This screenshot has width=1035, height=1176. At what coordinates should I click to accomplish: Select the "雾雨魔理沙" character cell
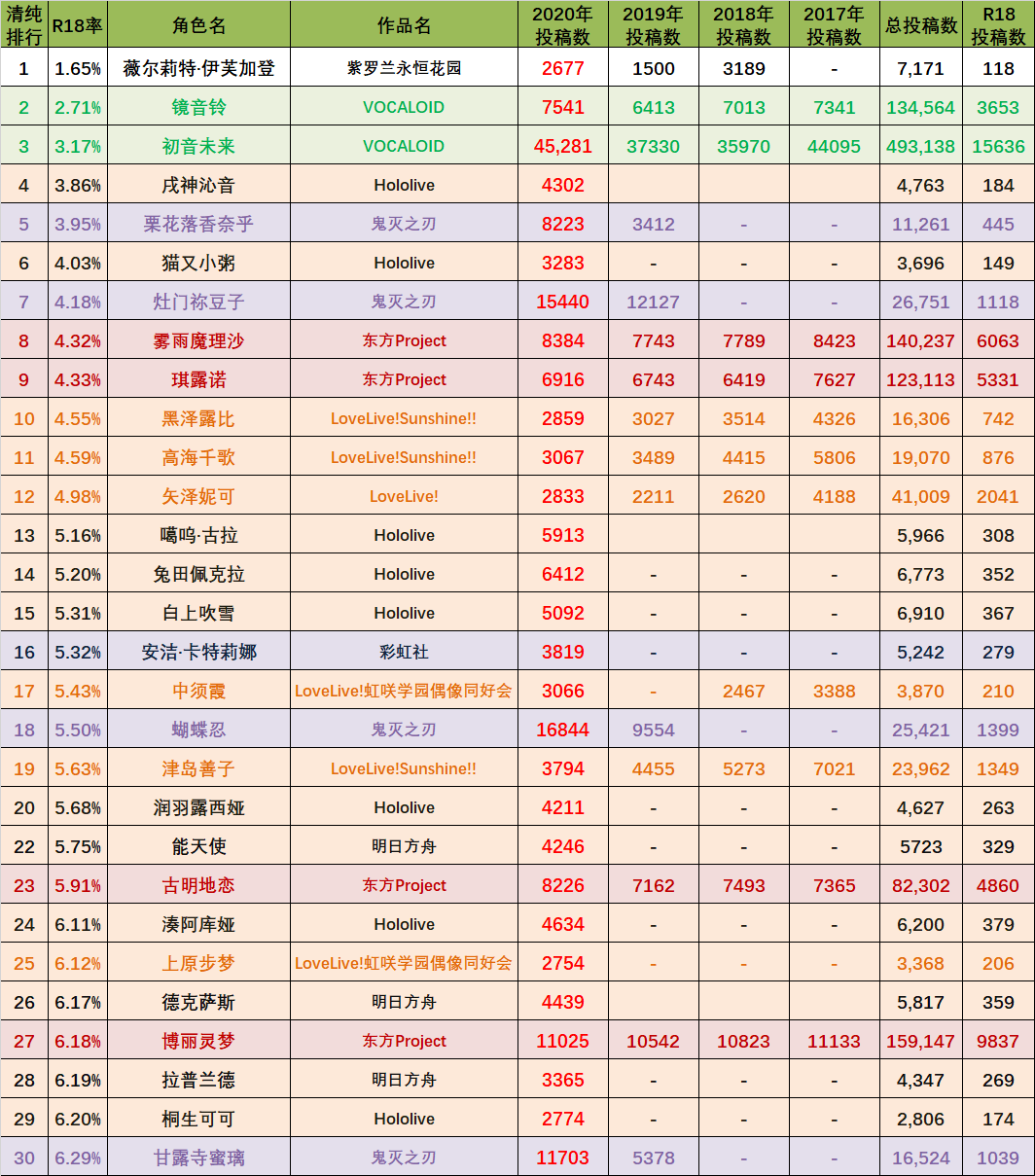coord(198,340)
